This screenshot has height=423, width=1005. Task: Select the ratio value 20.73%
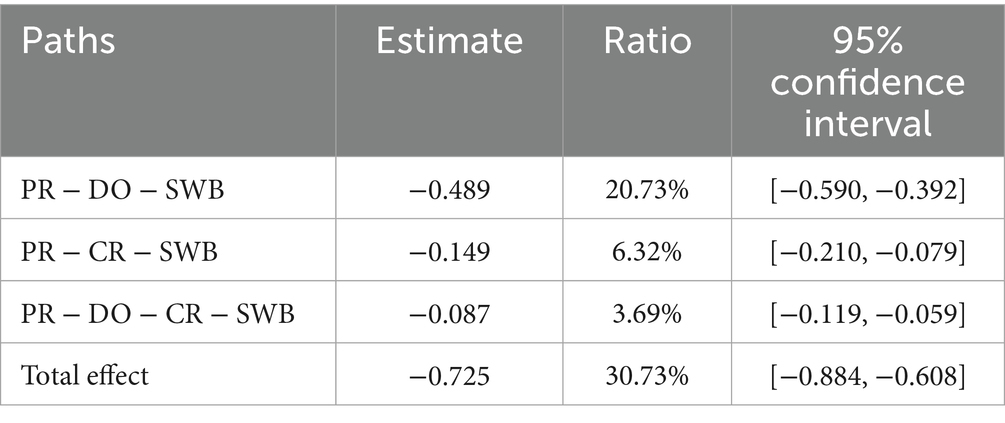pos(647,190)
